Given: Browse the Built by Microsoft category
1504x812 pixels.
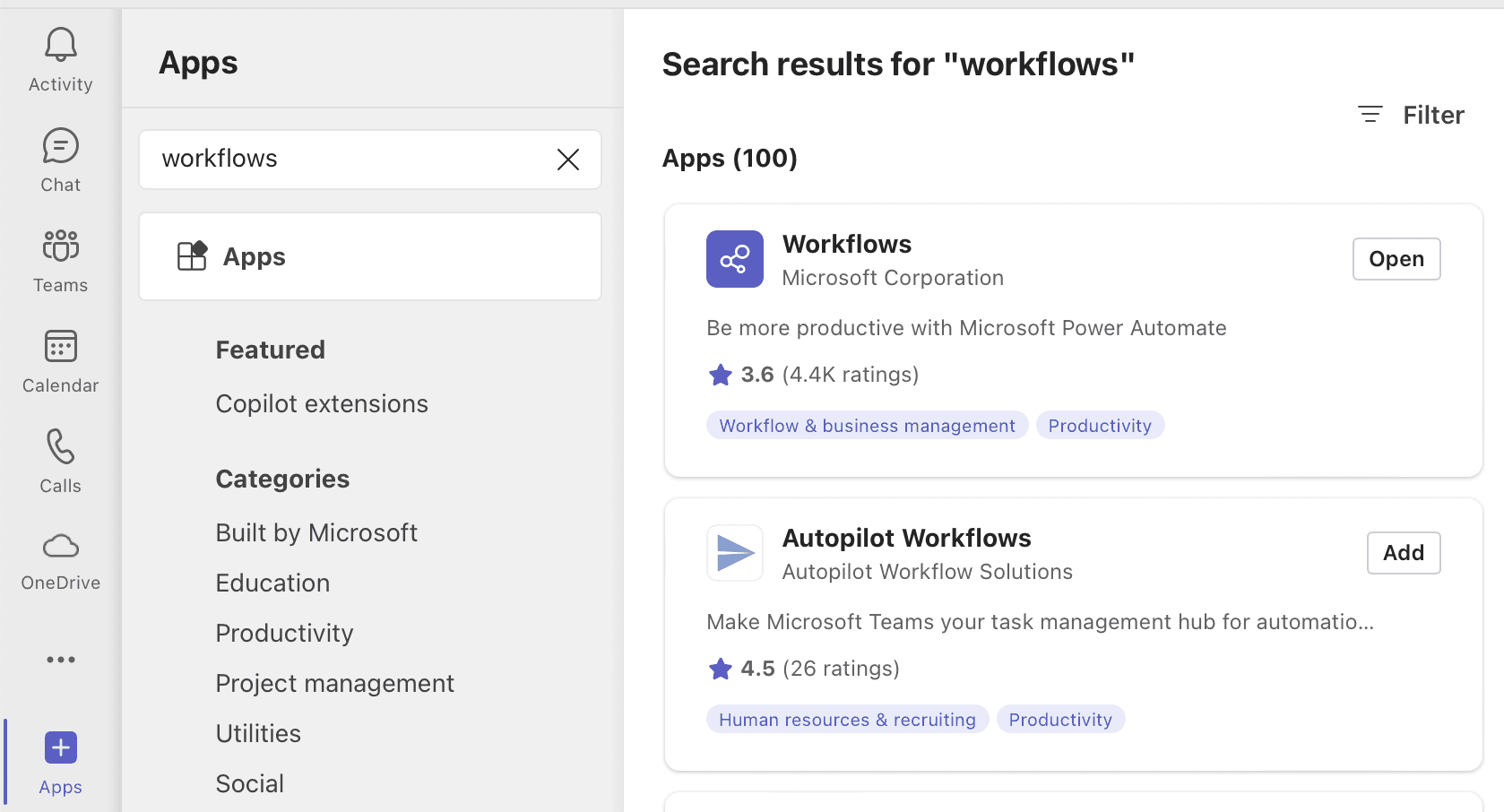Looking at the screenshot, I should [x=315, y=531].
